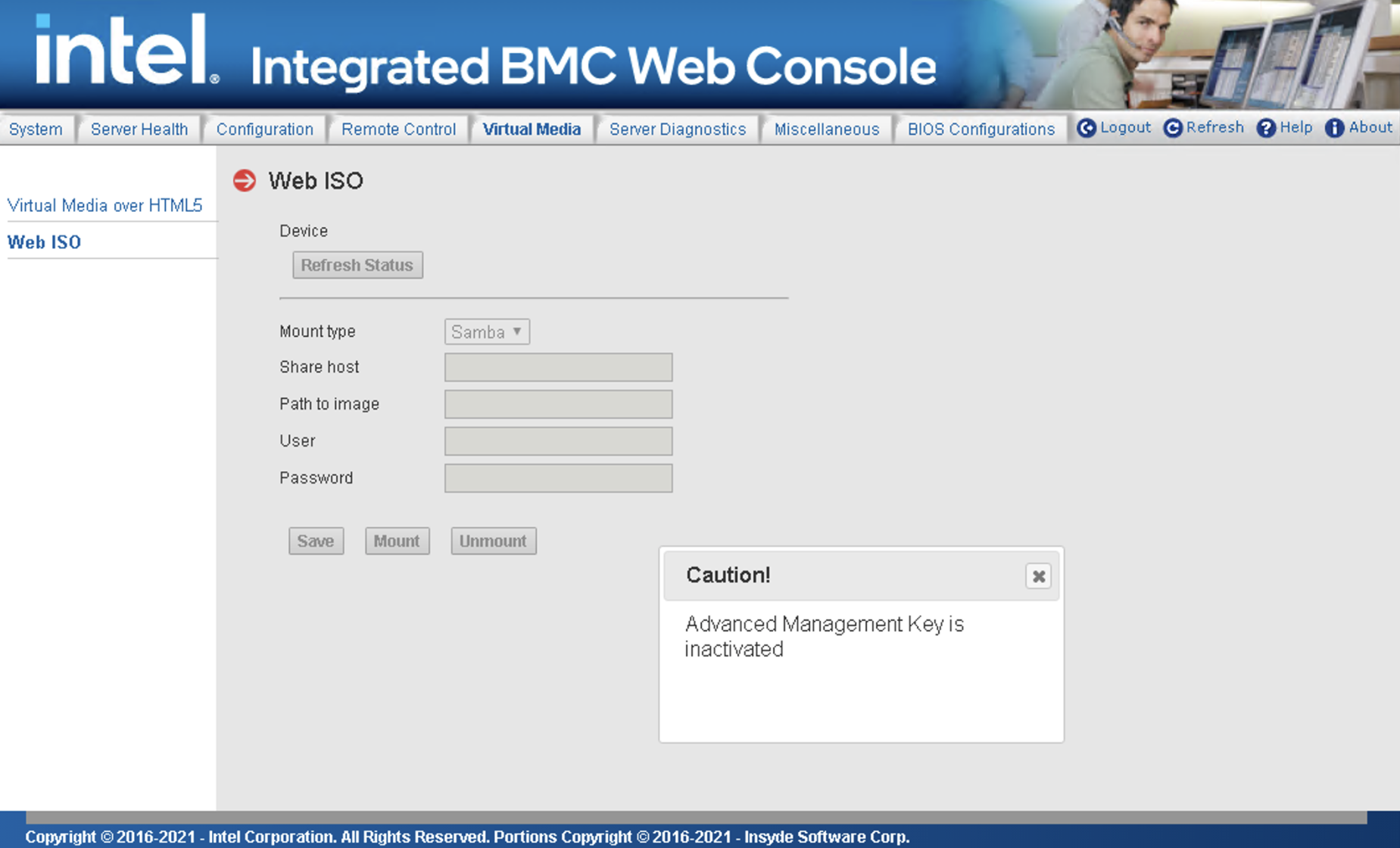Image resolution: width=1400 pixels, height=848 pixels.
Task: Click the Intel logo in header
Action: coord(127,50)
